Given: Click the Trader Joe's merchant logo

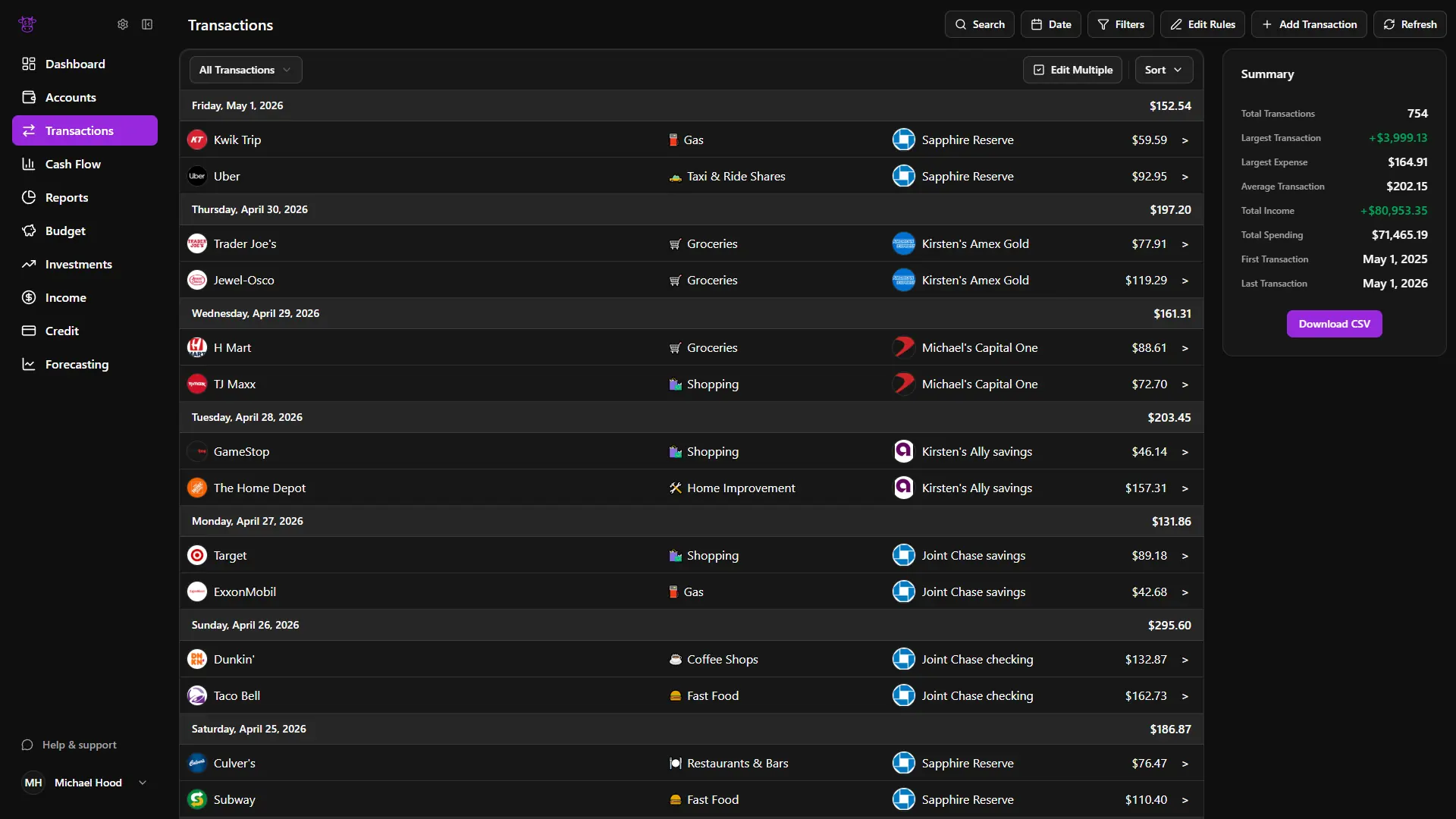Looking at the screenshot, I should point(197,243).
